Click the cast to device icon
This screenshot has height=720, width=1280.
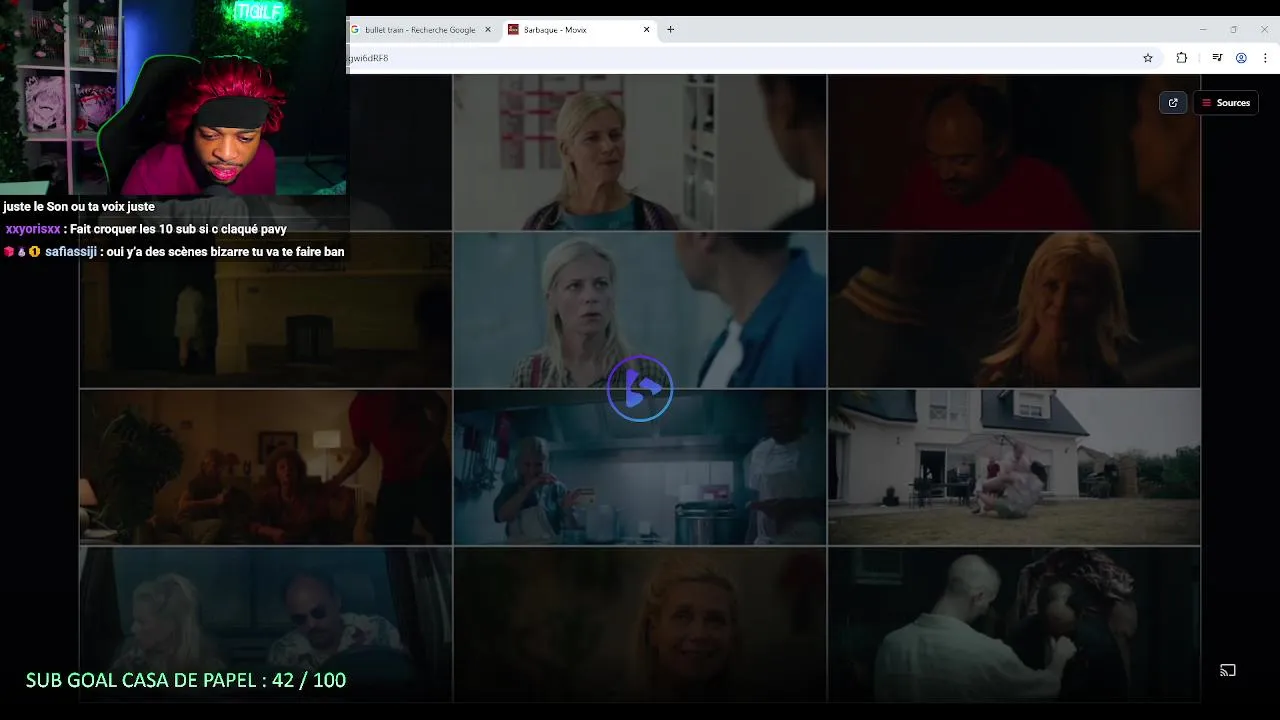(x=1228, y=670)
